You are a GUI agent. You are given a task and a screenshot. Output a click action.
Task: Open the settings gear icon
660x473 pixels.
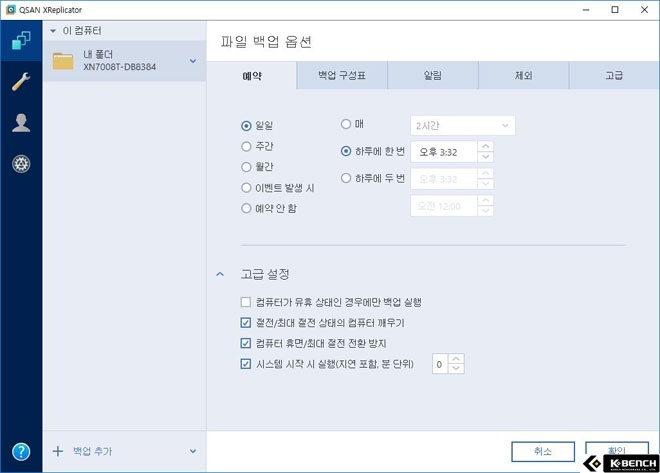tap(21, 164)
